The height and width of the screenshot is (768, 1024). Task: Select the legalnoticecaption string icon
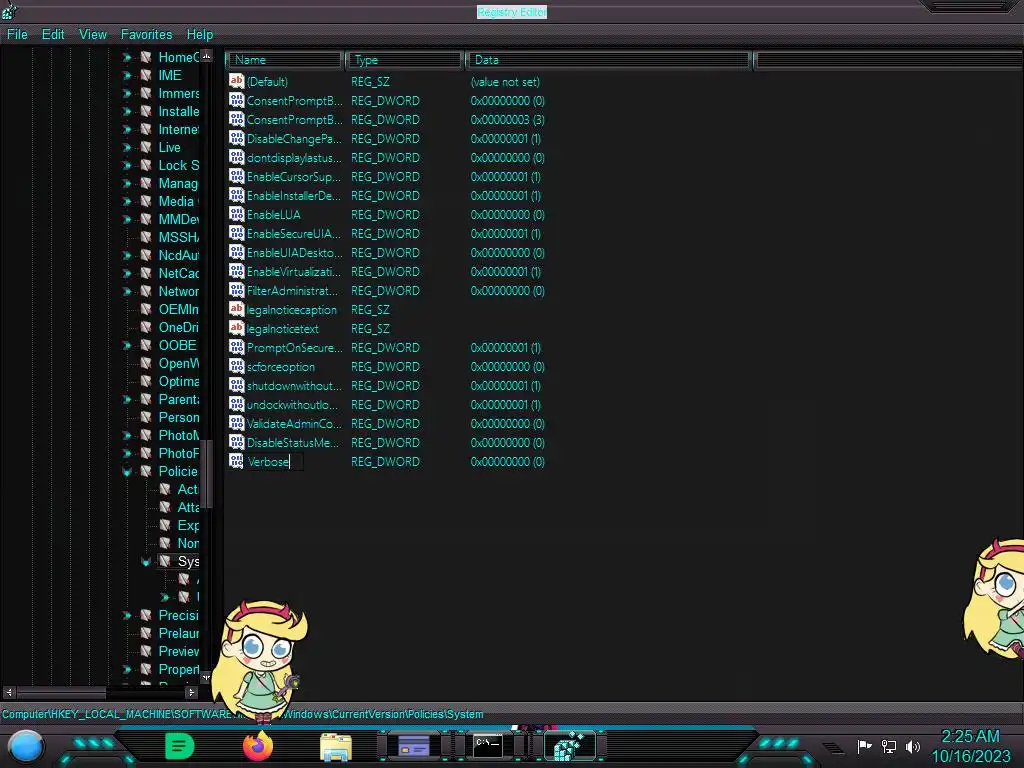coord(236,309)
